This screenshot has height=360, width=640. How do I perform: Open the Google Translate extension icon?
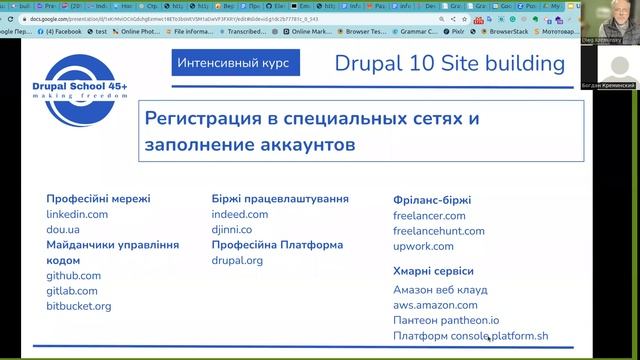(x=489, y=19)
